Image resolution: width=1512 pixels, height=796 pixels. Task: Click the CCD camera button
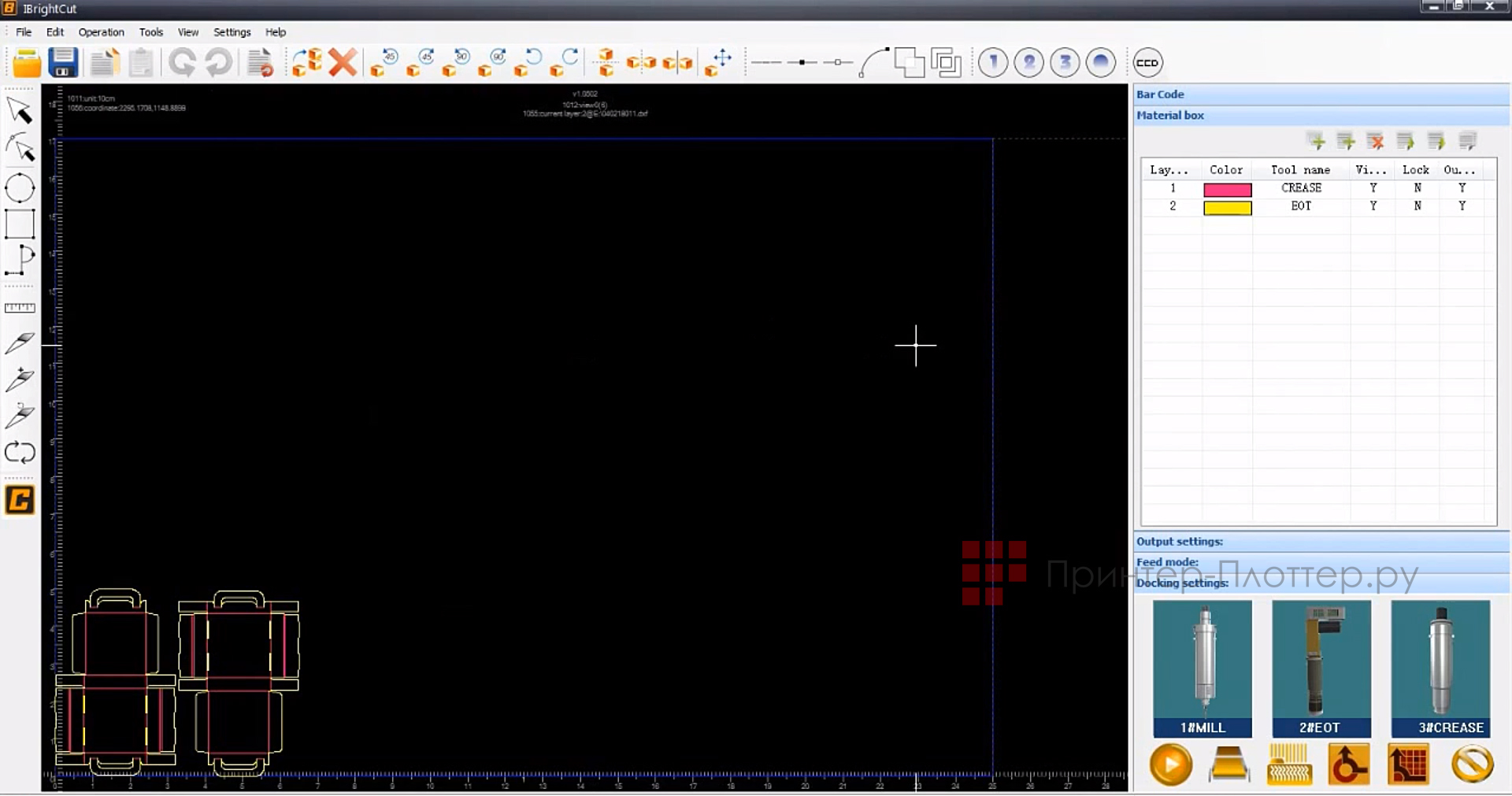click(x=1148, y=62)
